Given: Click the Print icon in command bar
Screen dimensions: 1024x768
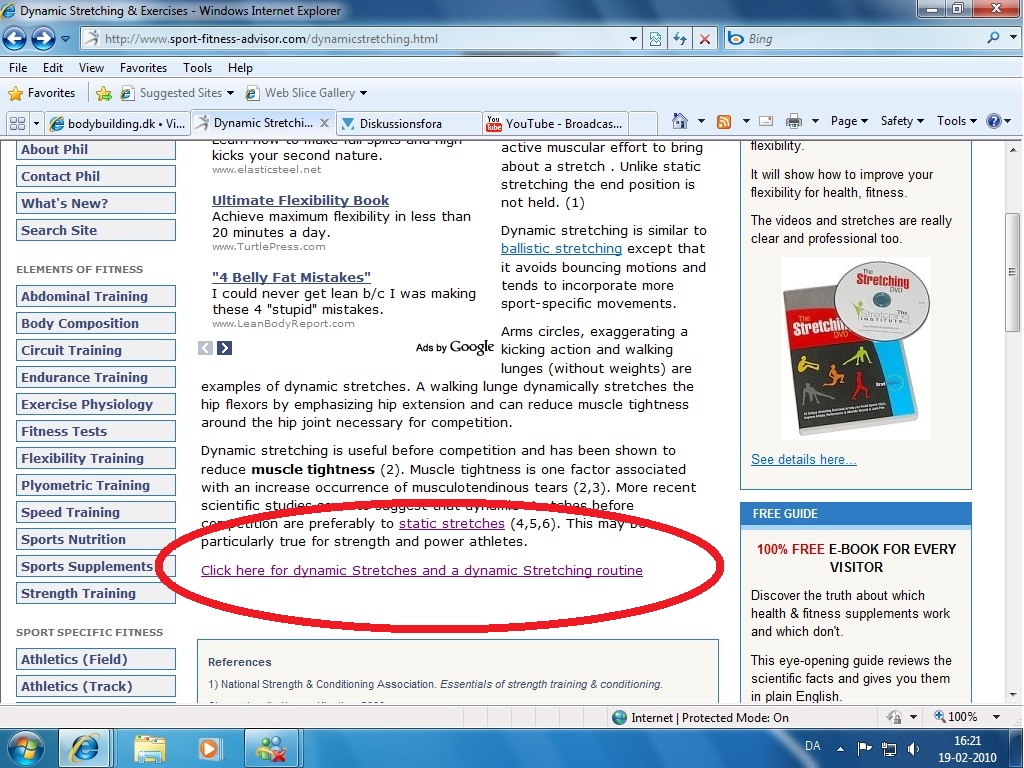Looking at the screenshot, I should coord(793,121).
